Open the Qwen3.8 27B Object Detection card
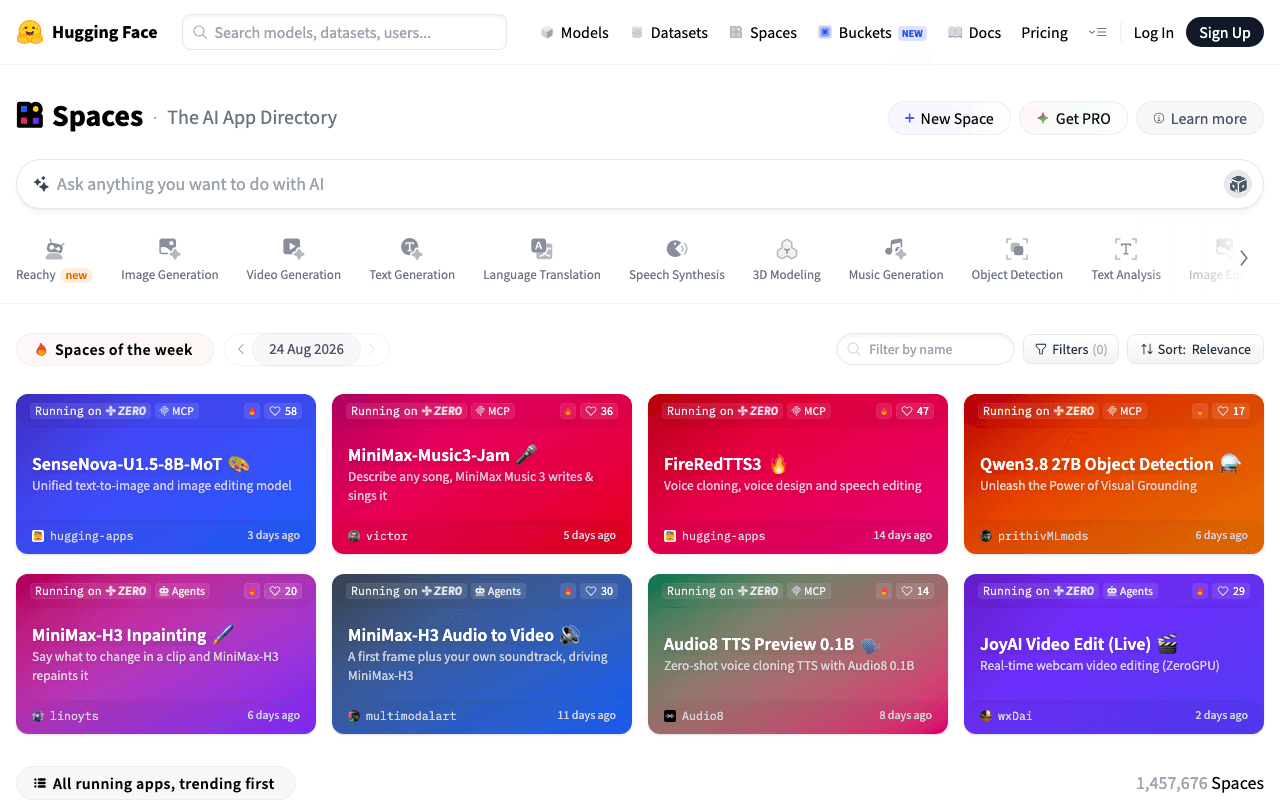The height and width of the screenshot is (800, 1280). click(1114, 474)
